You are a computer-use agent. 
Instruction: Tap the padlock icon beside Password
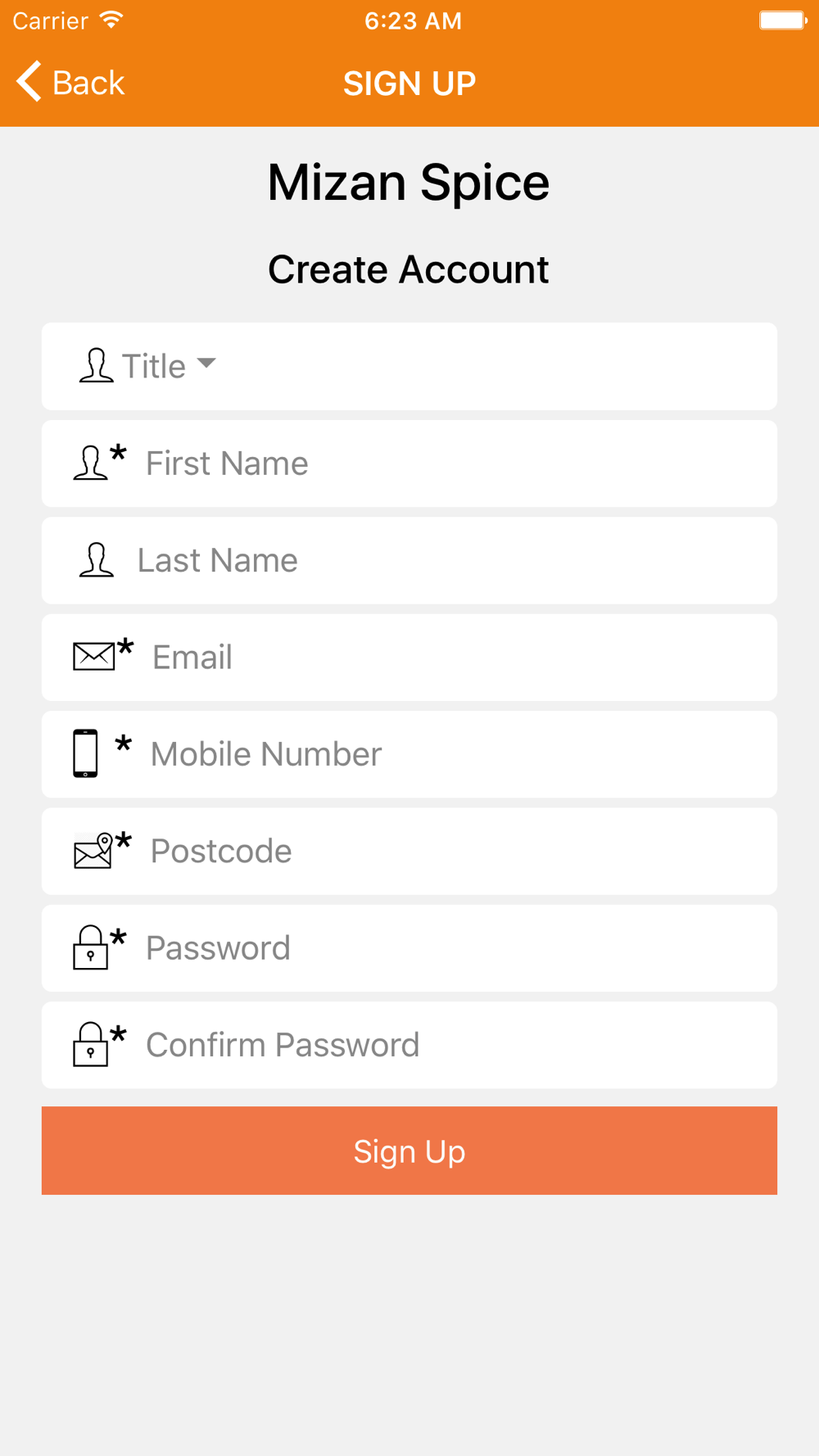point(90,947)
